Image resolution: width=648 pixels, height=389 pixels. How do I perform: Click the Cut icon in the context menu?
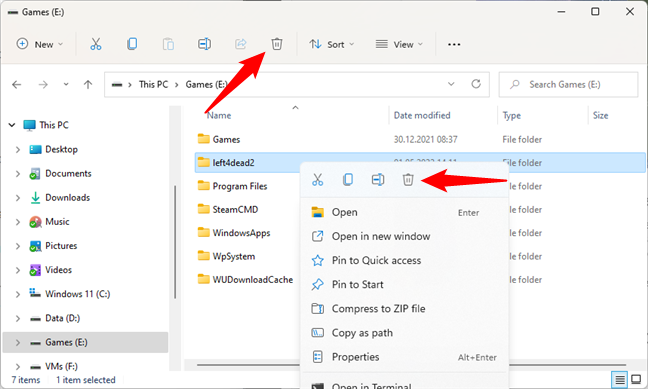(317, 180)
